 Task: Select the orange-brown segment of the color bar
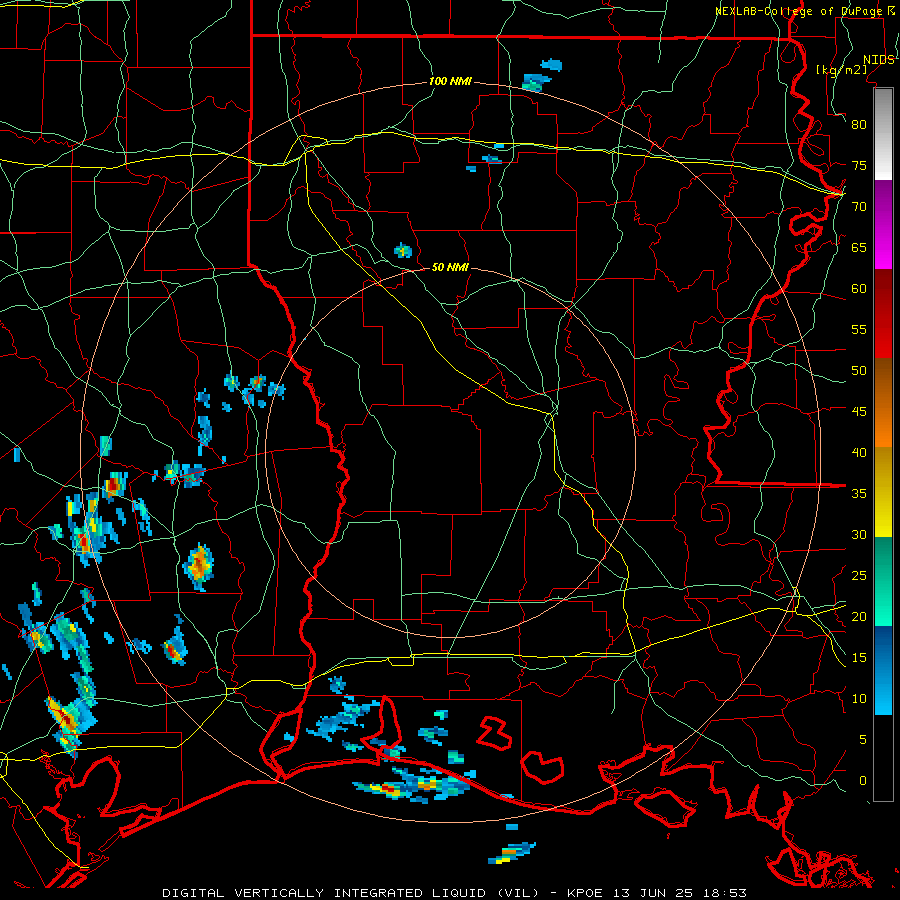883,403
